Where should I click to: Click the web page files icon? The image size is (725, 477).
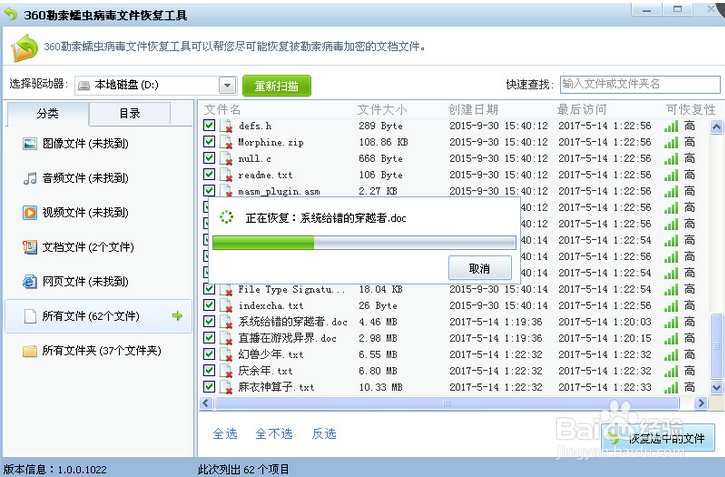pos(30,281)
